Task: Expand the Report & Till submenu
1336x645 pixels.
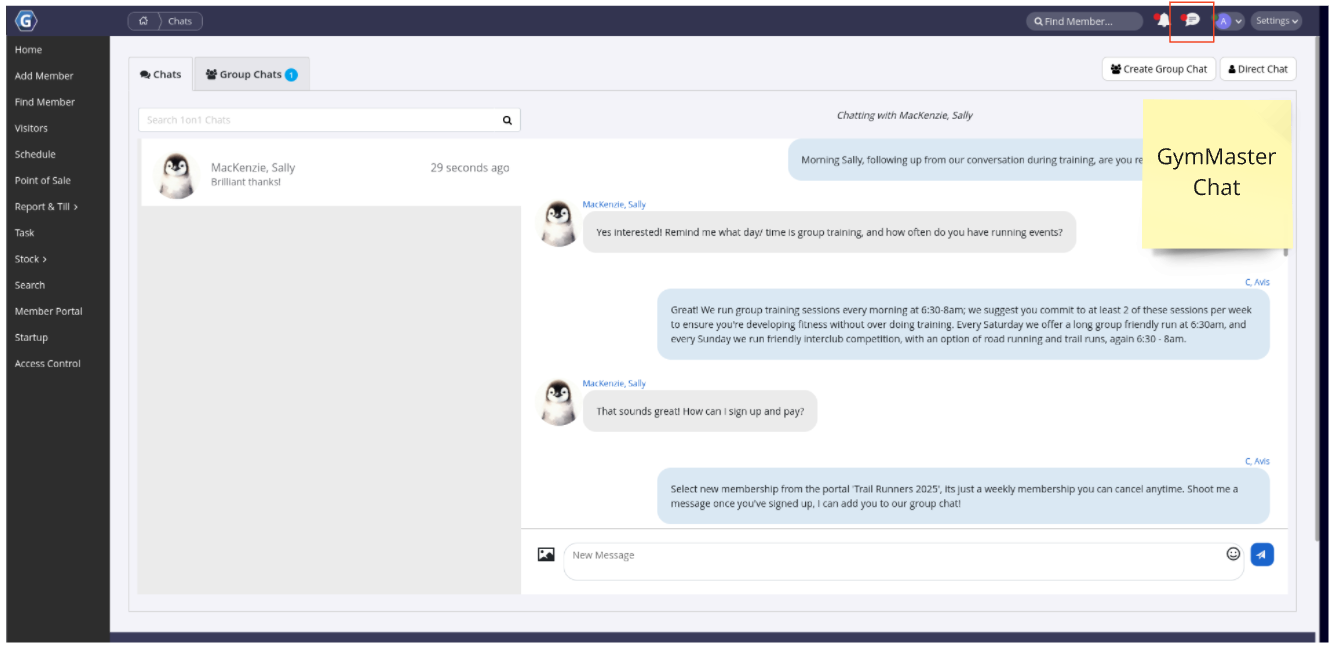Action: tap(46, 207)
